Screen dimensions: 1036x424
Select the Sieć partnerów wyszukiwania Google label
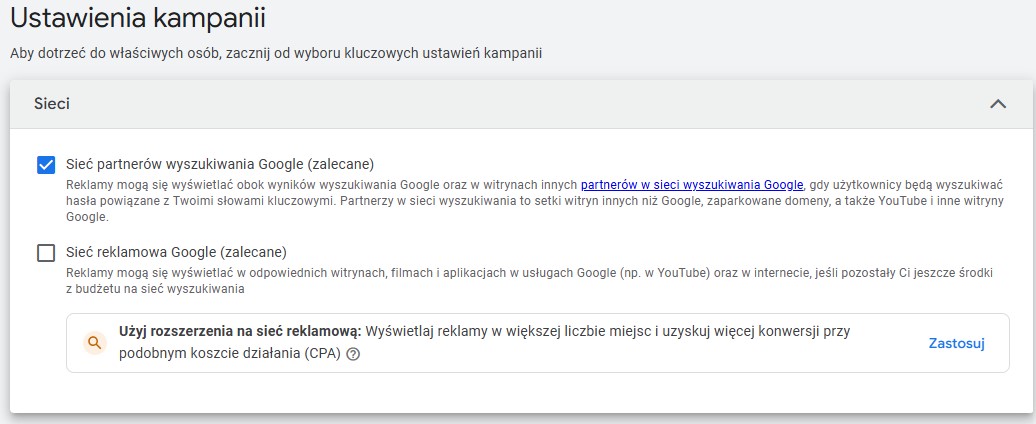click(x=220, y=164)
